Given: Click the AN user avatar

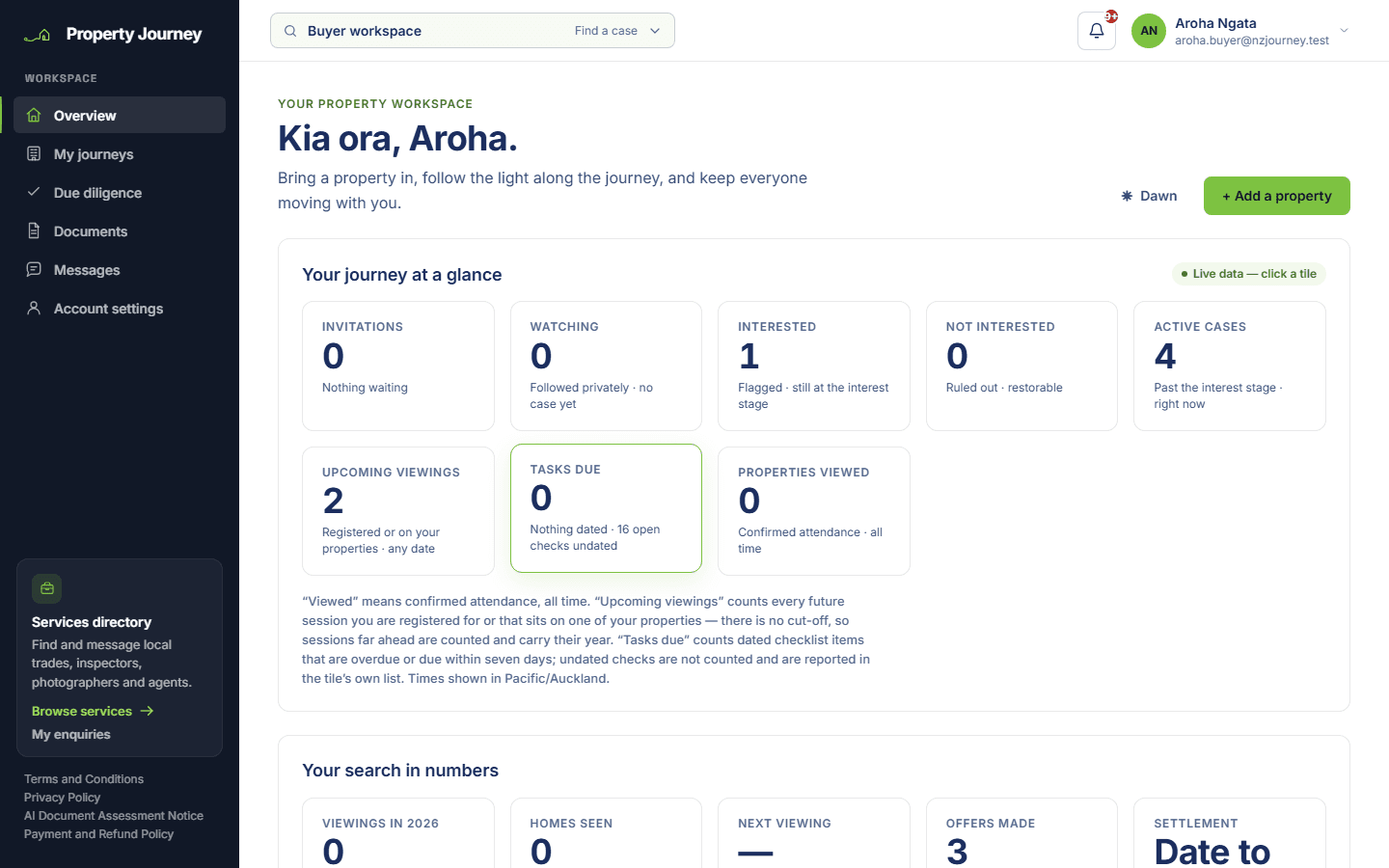Looking at the screenshot, I should (1149, 31).
